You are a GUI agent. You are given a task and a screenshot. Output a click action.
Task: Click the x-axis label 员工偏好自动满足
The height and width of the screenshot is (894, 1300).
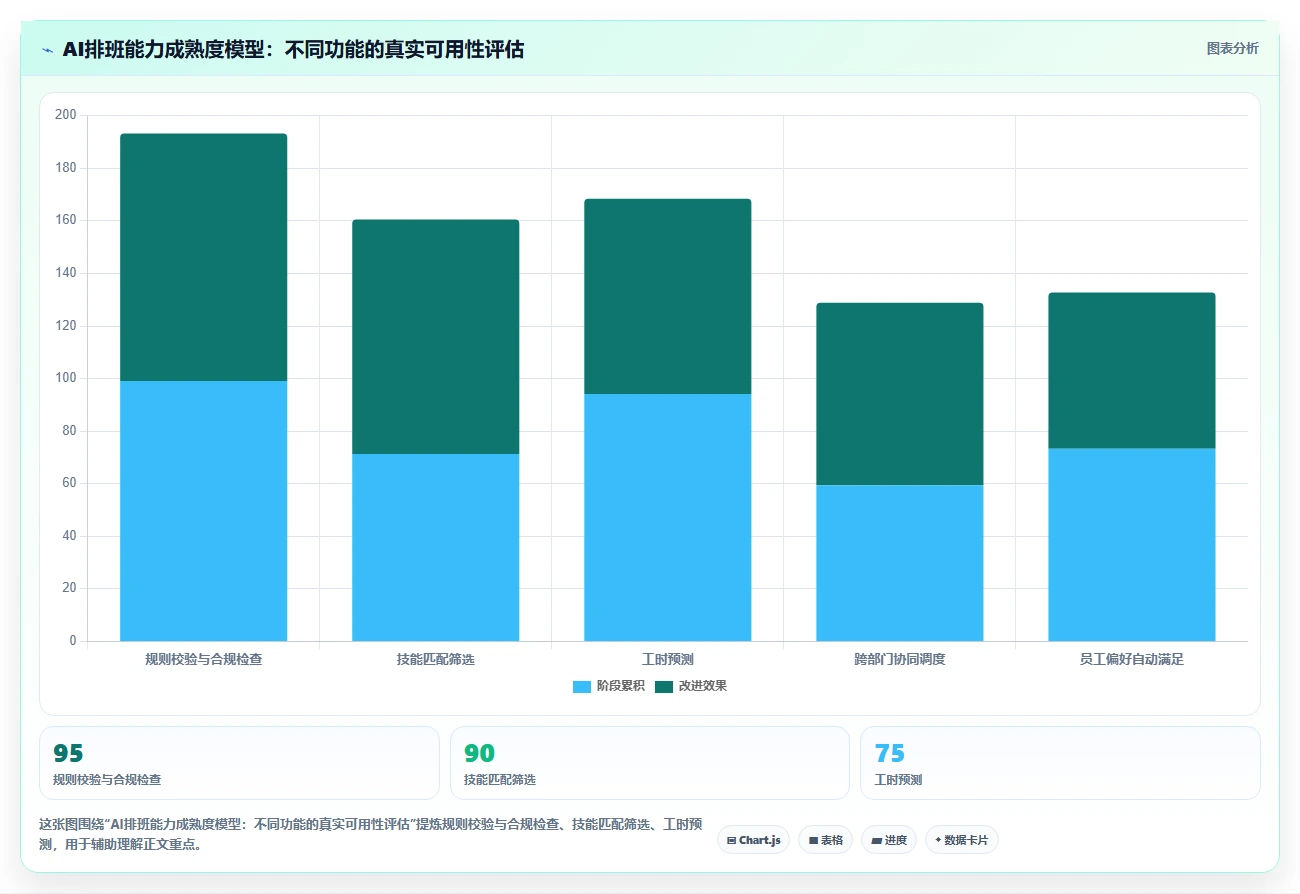[x=1131, y=659]
